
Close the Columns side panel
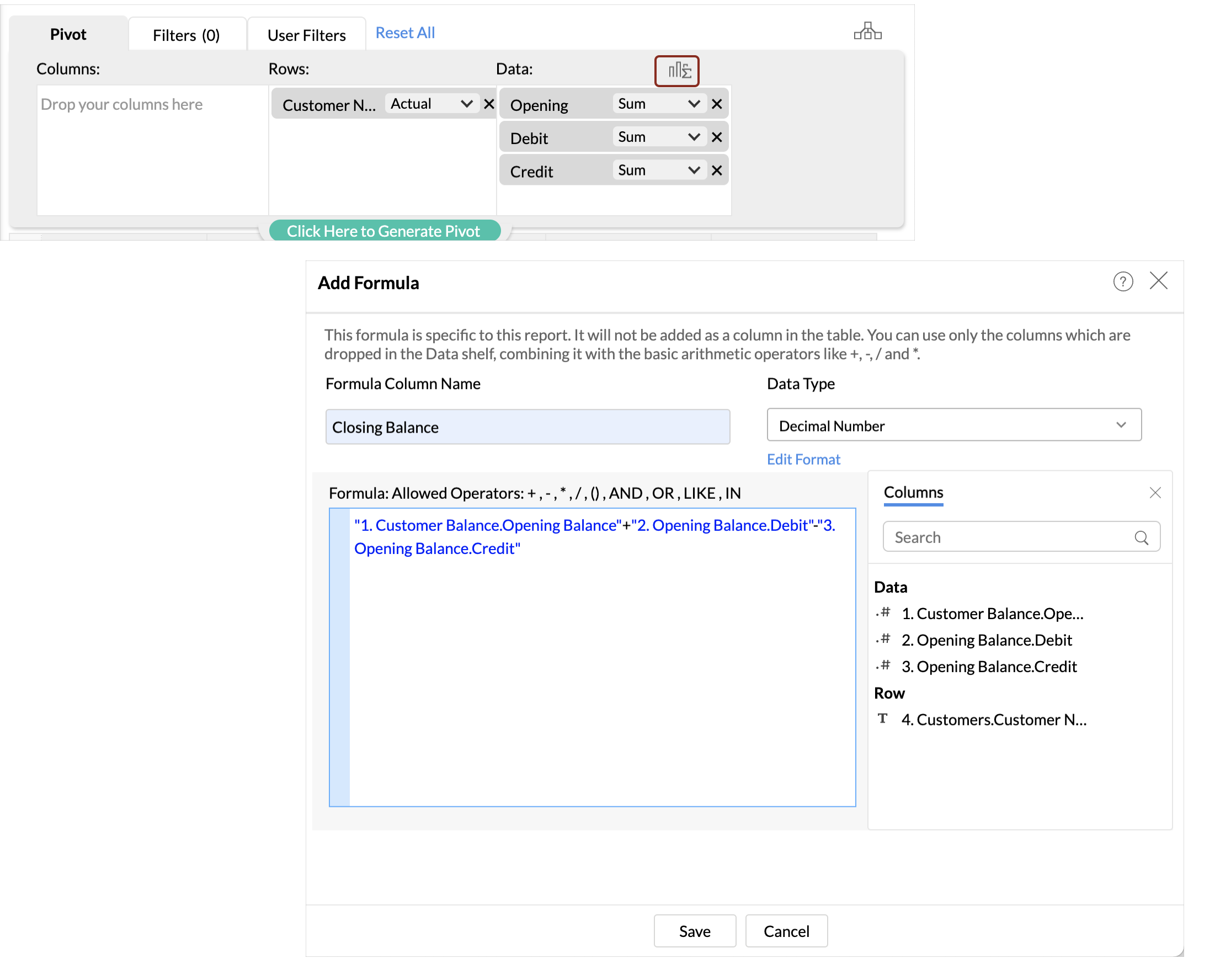[1155, 493]
